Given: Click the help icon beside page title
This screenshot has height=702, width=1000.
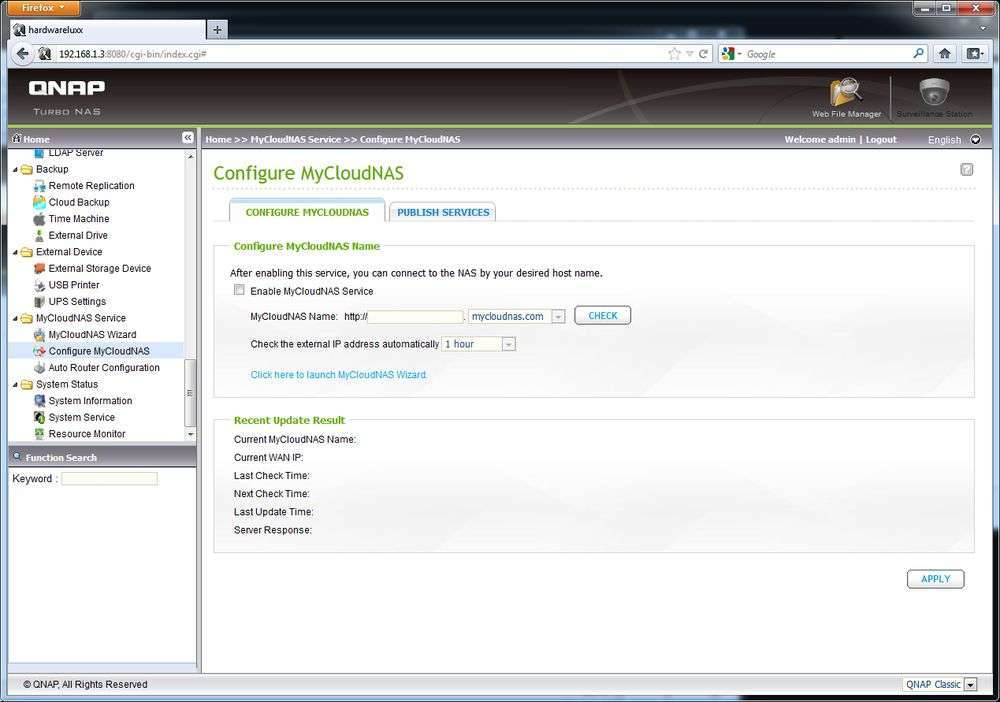Looking at the screenshot, I should 967,170.
